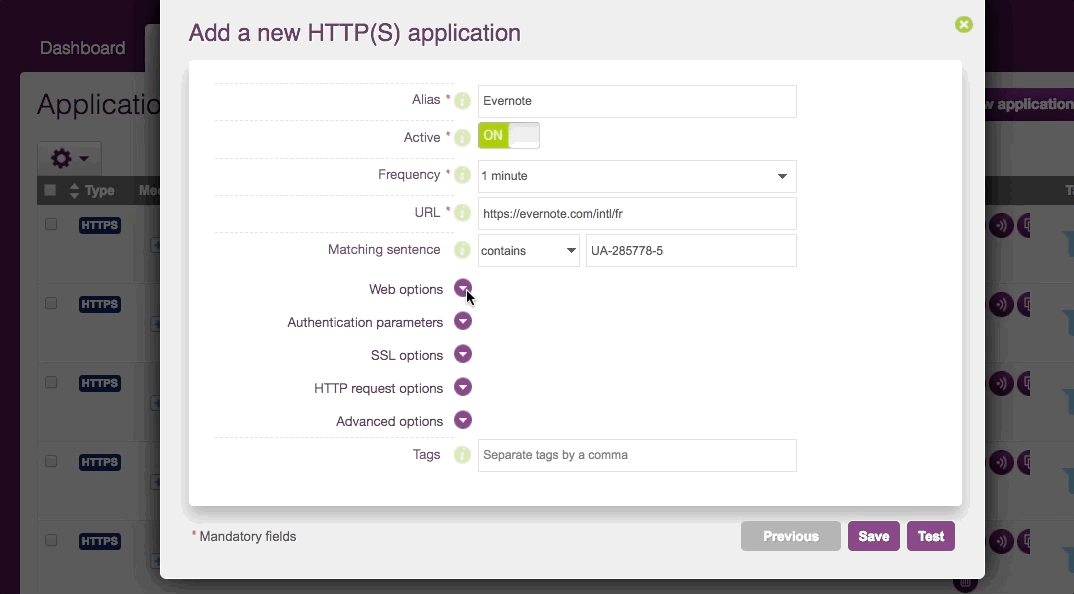
Task: Expand the Authentication parameters section
Action: click(x=463, y=321)
